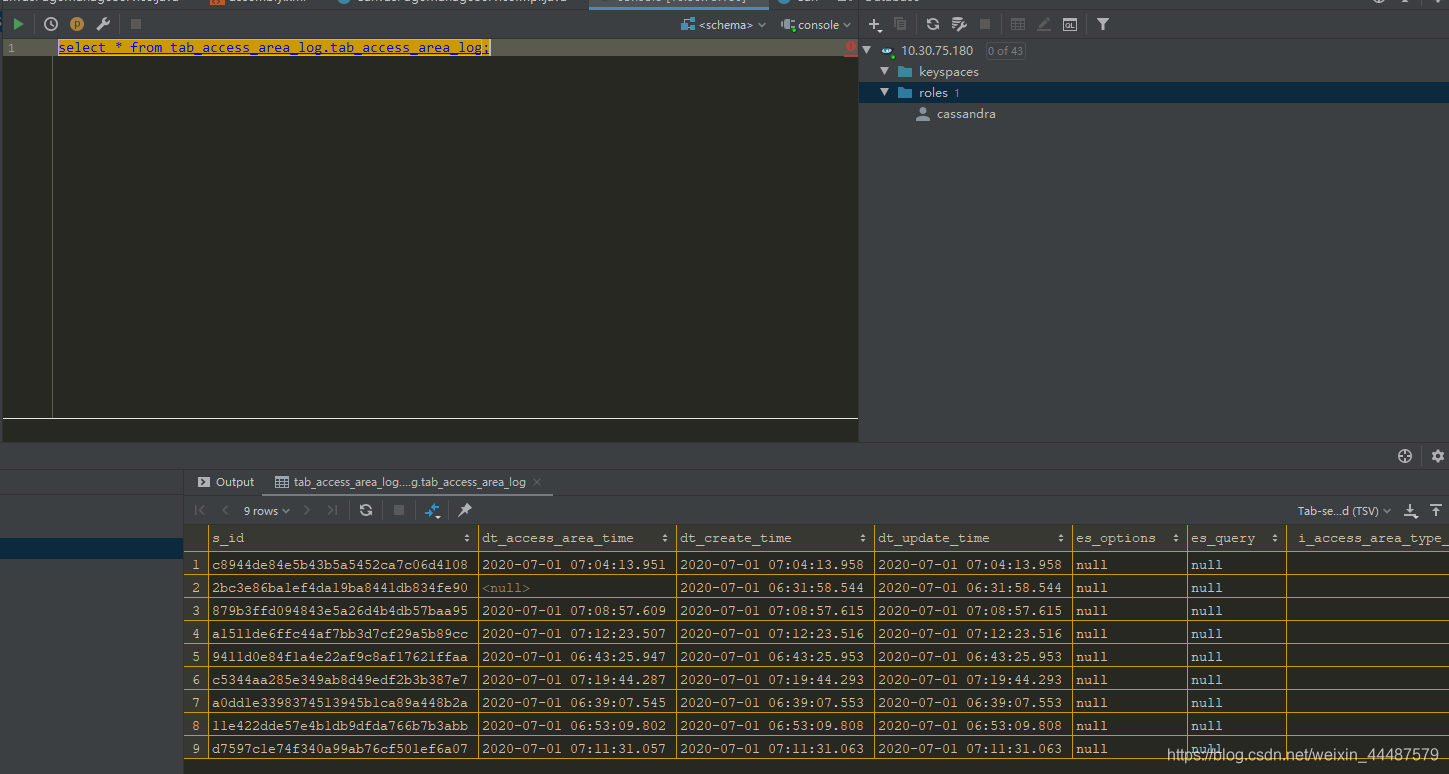Click the crosshair locate icon in results panel

click(x=1405, y=456)
